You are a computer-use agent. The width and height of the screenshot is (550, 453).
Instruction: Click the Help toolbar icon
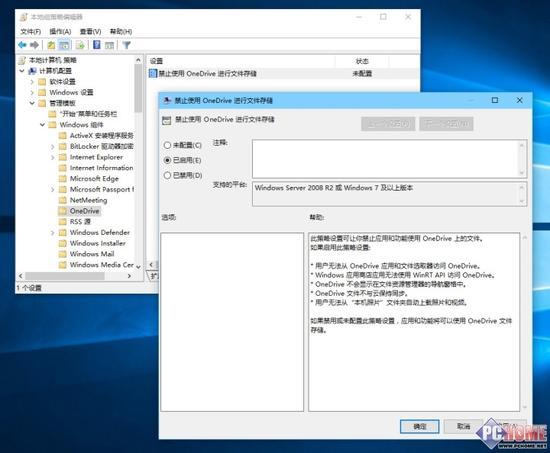click(97, 45)
